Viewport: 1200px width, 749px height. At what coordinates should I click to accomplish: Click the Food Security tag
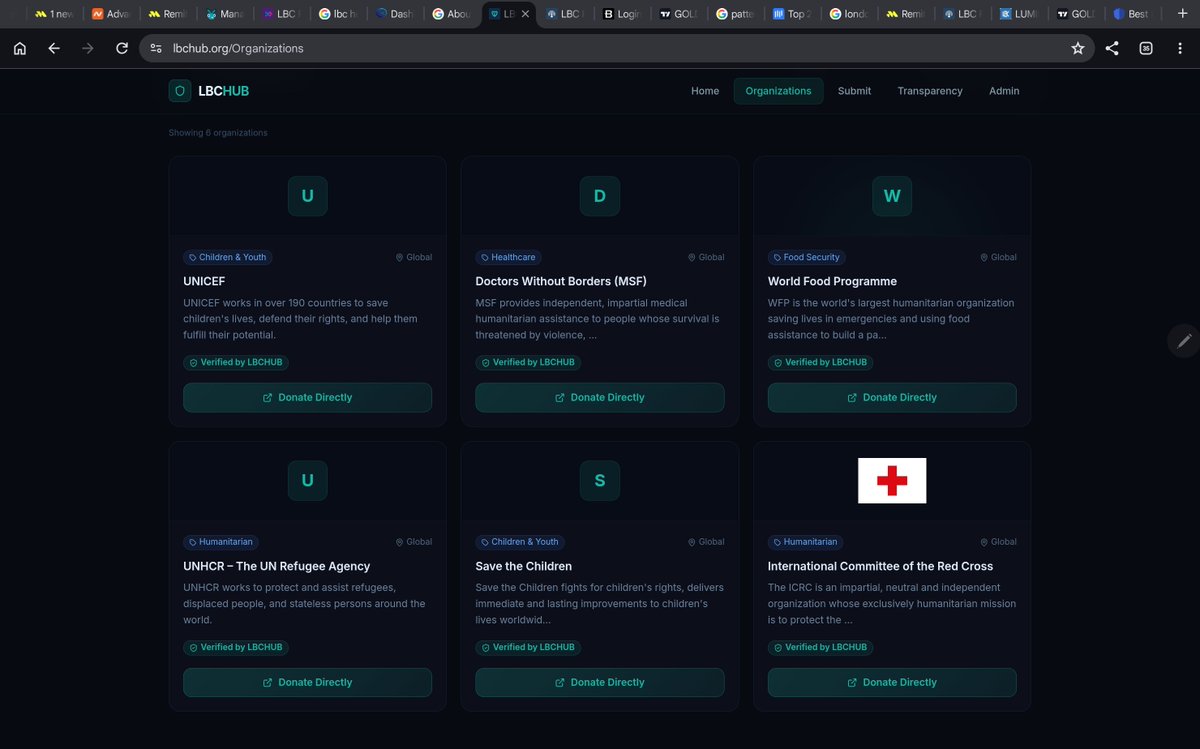[806, 257]
